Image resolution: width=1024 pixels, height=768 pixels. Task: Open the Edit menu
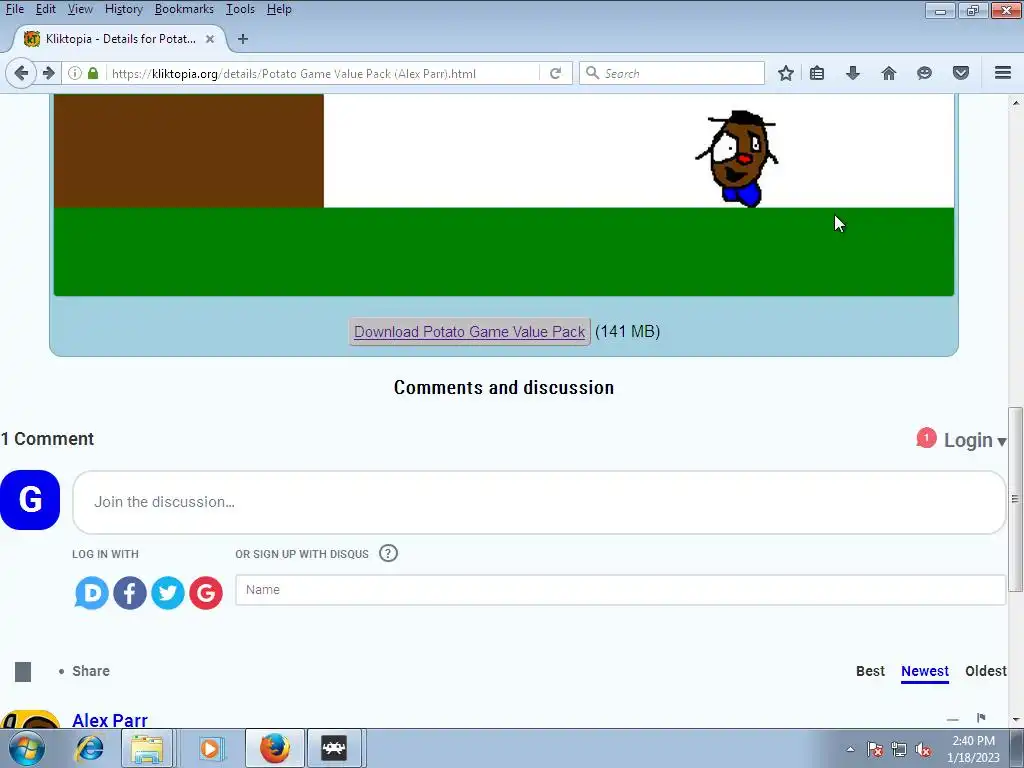[46, 9]
